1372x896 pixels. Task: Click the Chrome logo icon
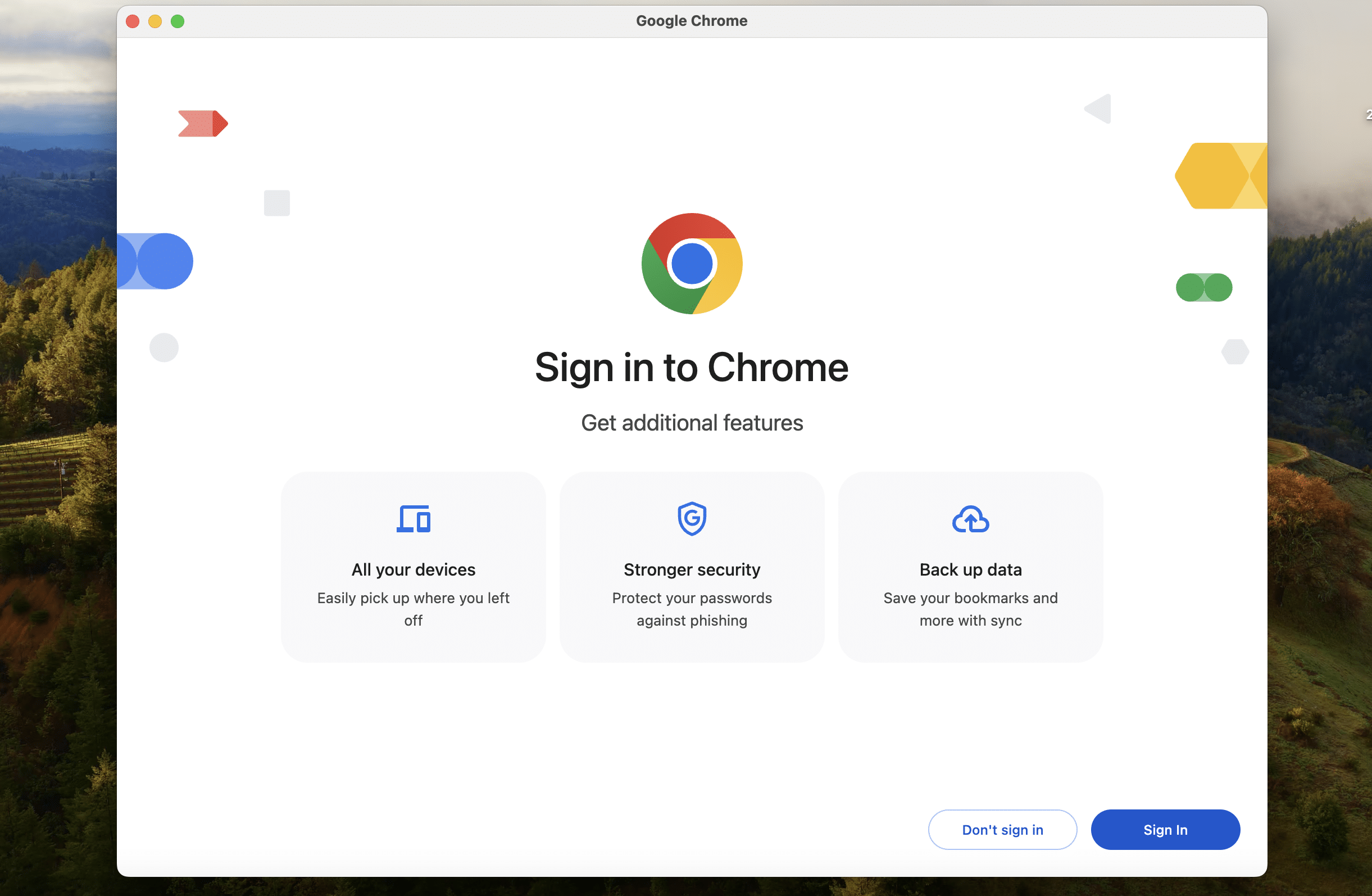[692, 264]
